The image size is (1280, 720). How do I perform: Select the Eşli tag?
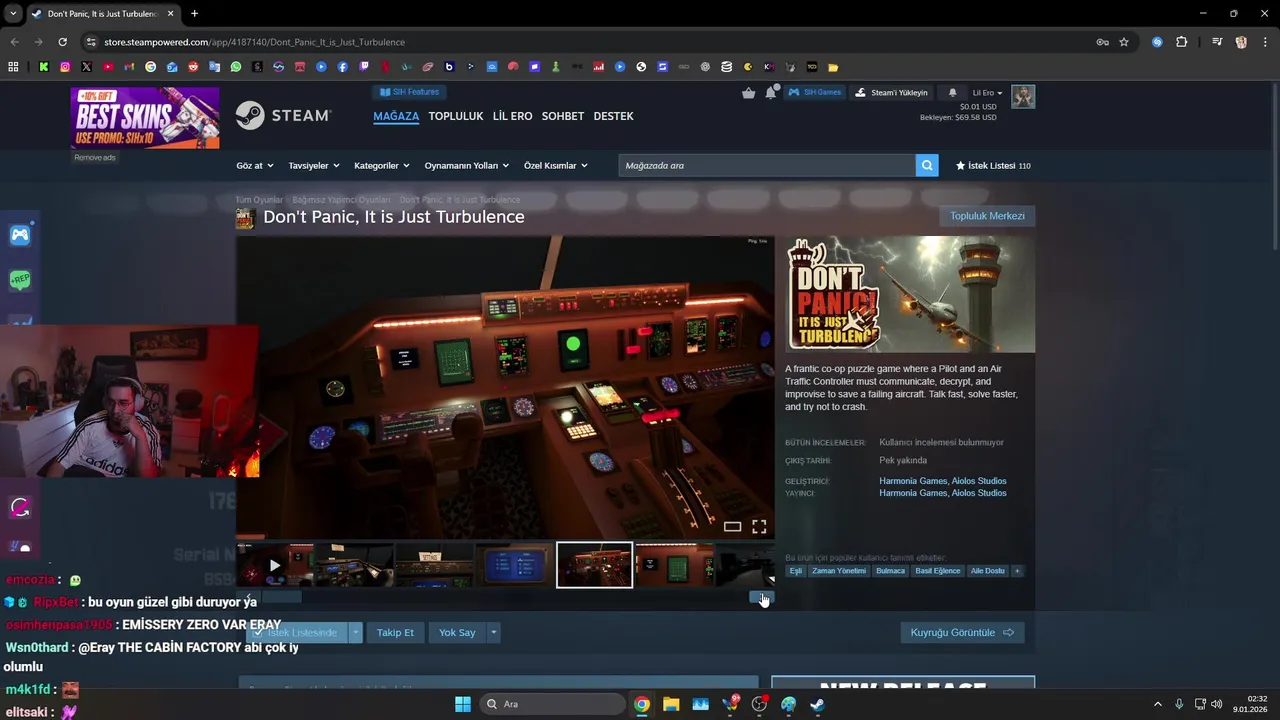(796, 571)
